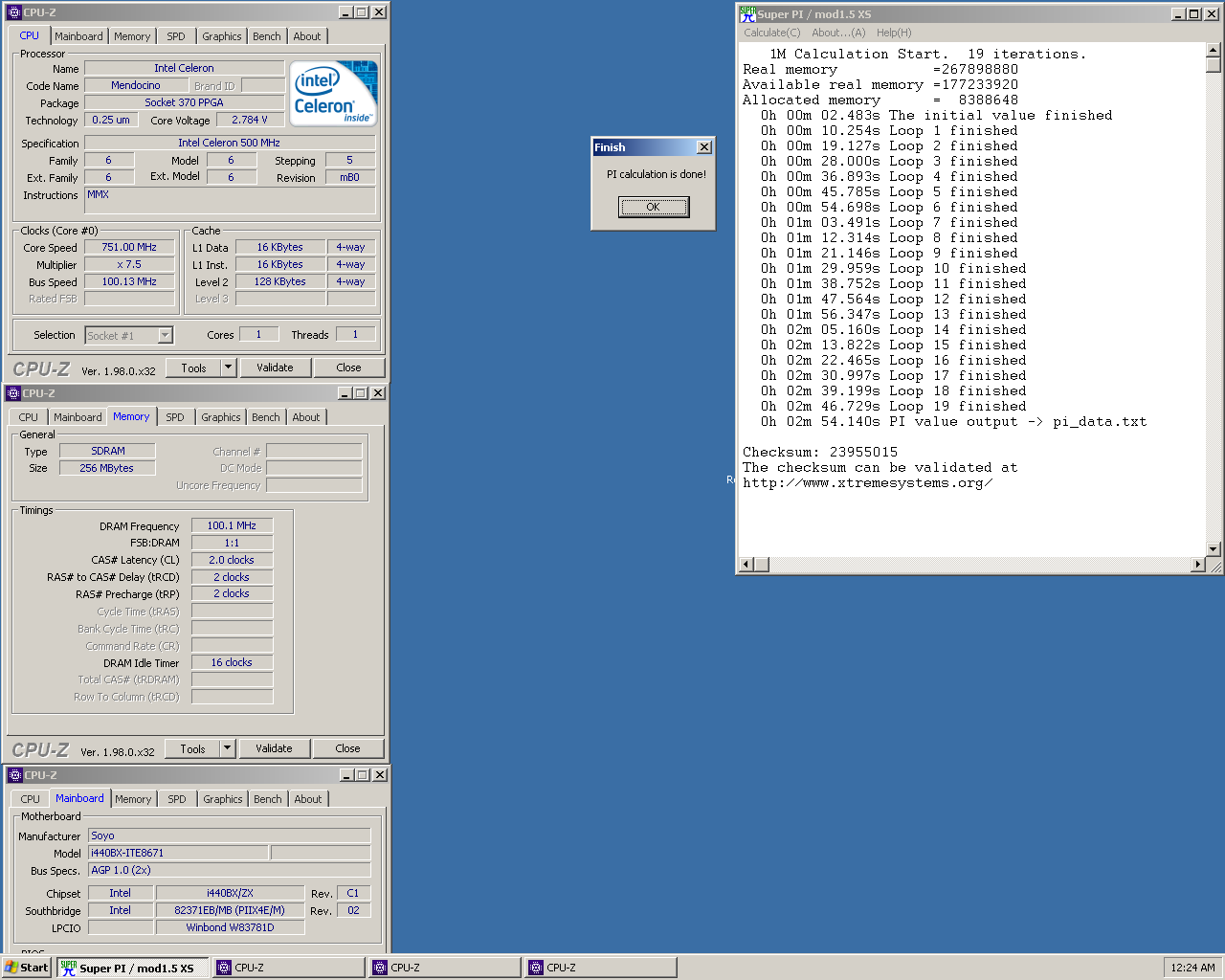This screenshot has width=1225, height=980.
Task: Click Tools button in the top CPU-Z window
Action: [193, 367]
